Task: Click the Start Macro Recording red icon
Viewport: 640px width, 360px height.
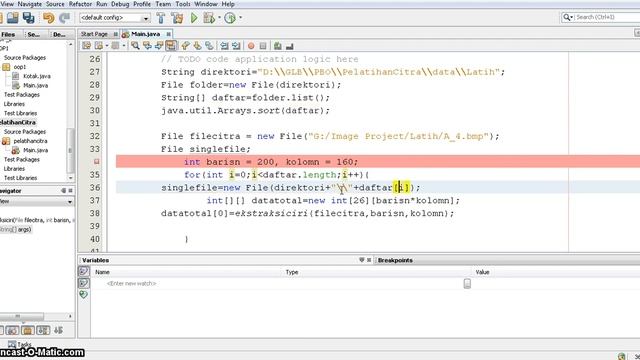Action: coord(251,46)
